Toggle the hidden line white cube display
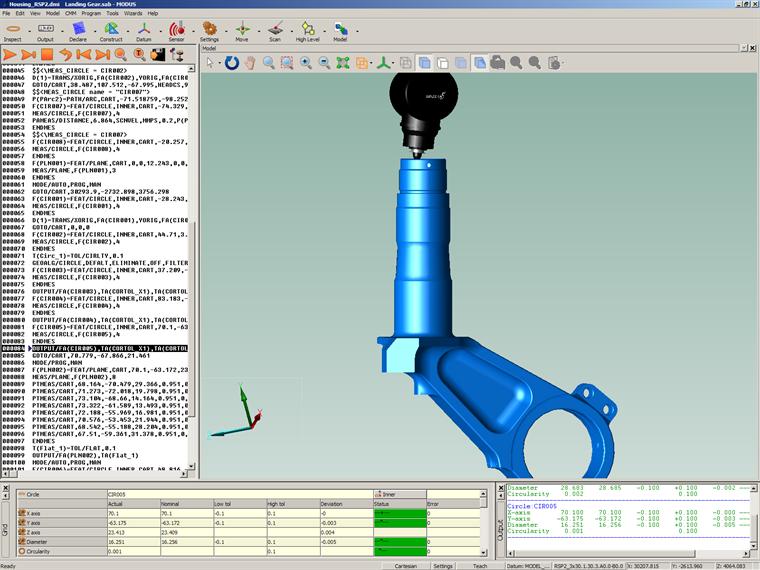Image resolution: width=760 pixels, height=570 pixels. tap(443, 63)
